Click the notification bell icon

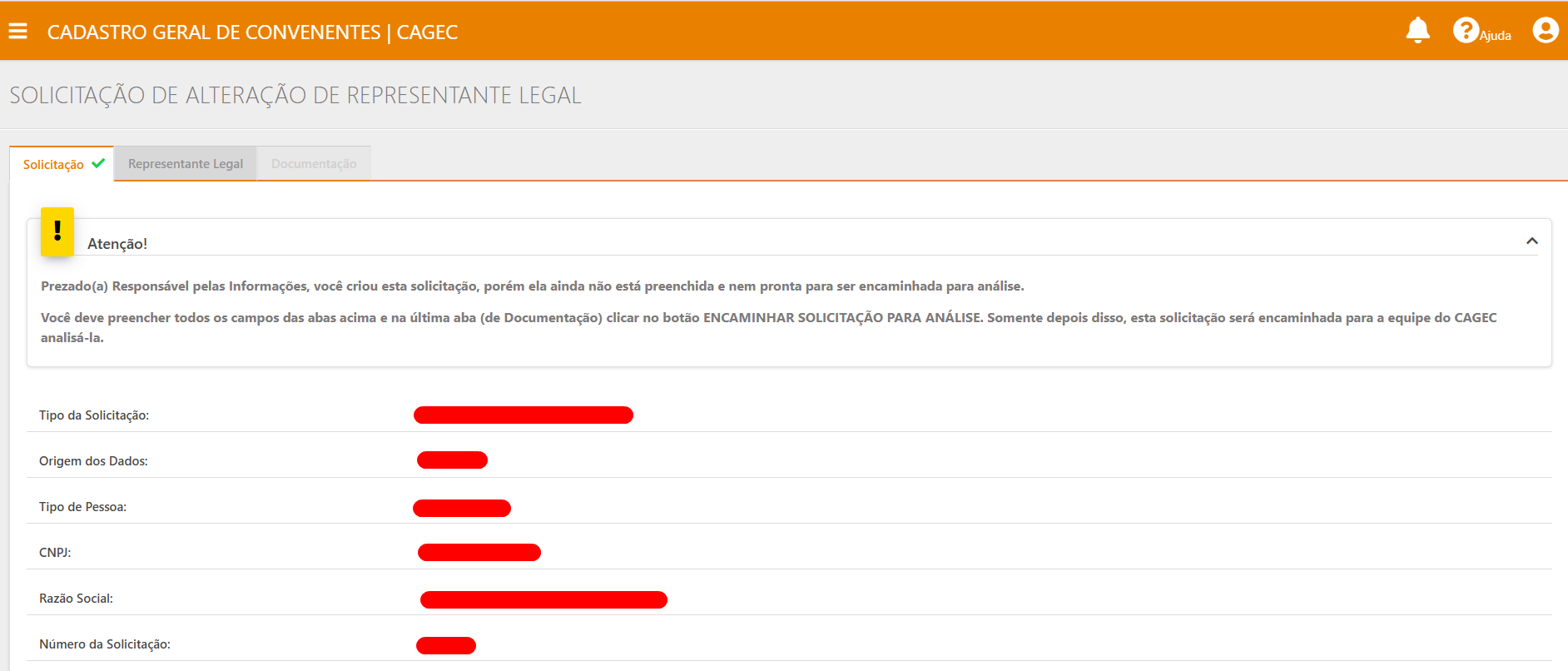coord(1417,31)
